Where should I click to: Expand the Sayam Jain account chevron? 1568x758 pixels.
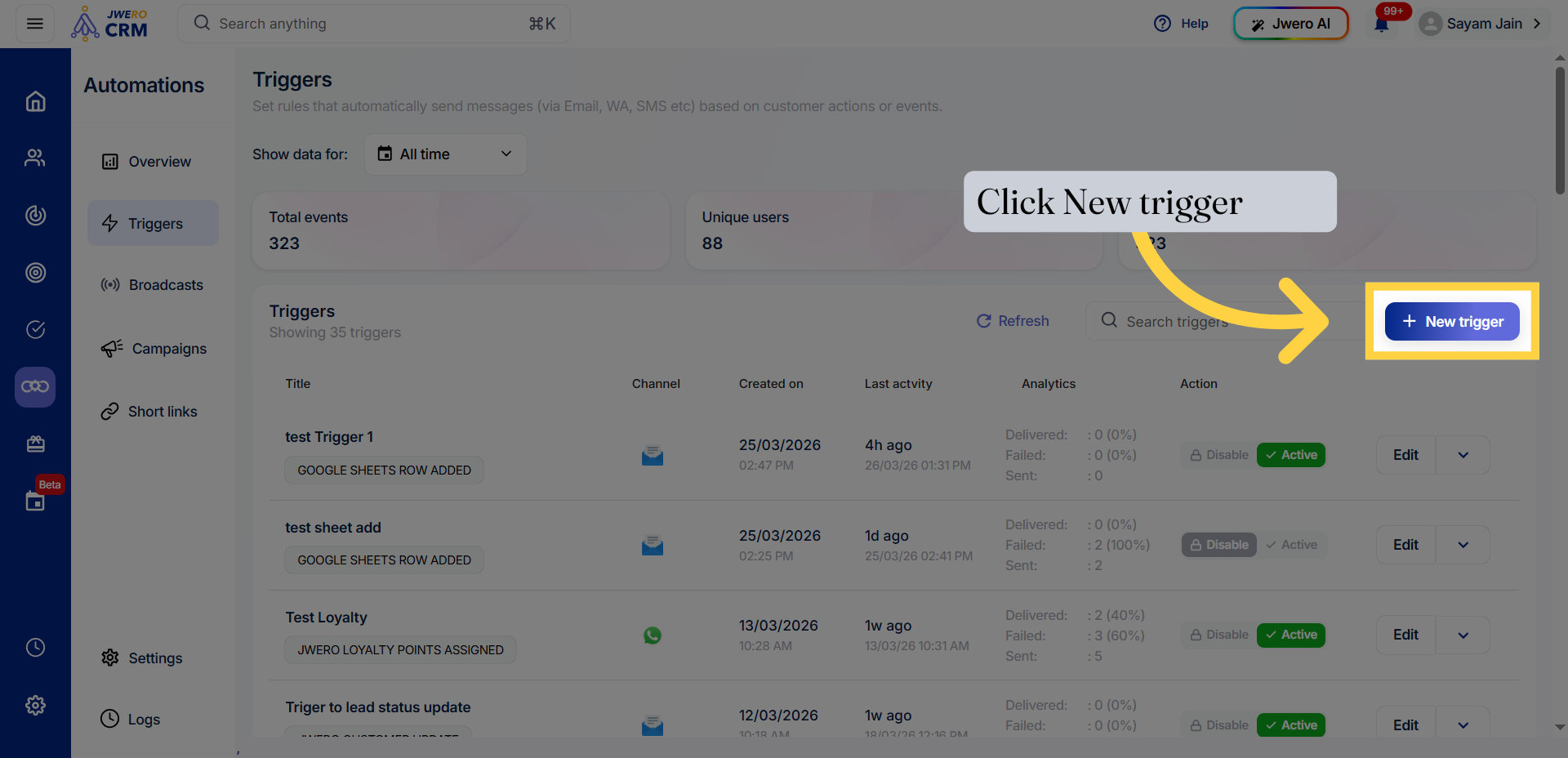tap(1537, 24)
